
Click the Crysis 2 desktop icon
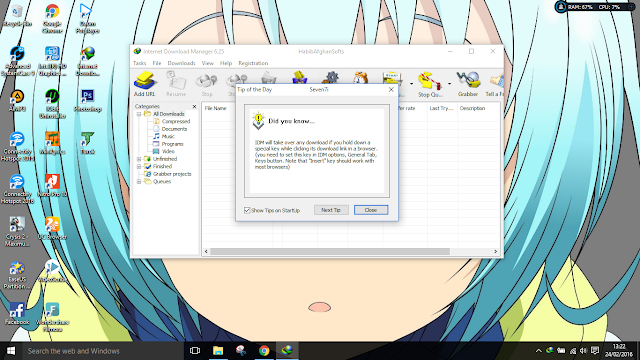[x=17, y=231]
